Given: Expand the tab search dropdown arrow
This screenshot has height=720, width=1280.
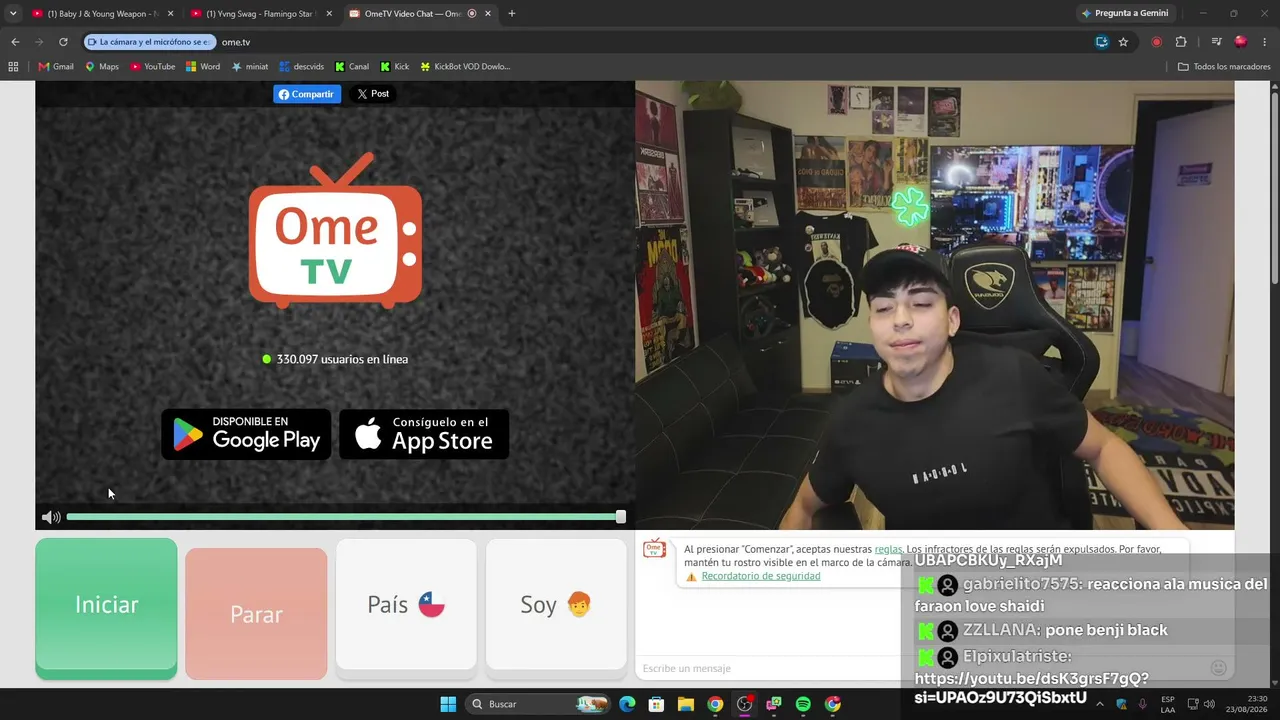Looking at the screenshot, I should [13, 14].
